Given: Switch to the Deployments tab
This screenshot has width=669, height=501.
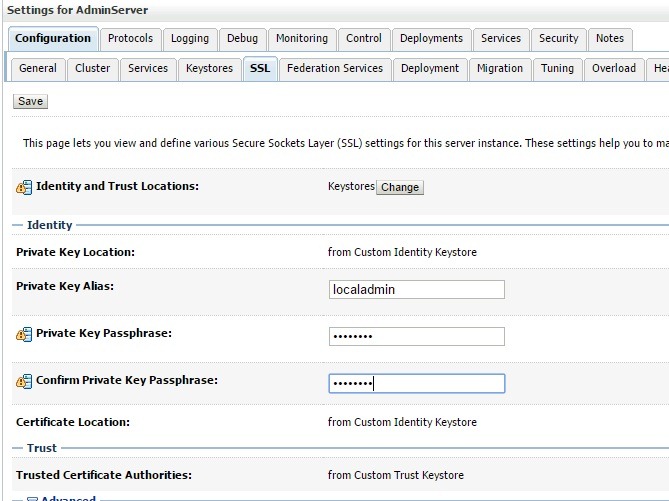Looking at the screenshot, I should pyautogui.click(x=431, y=39).
